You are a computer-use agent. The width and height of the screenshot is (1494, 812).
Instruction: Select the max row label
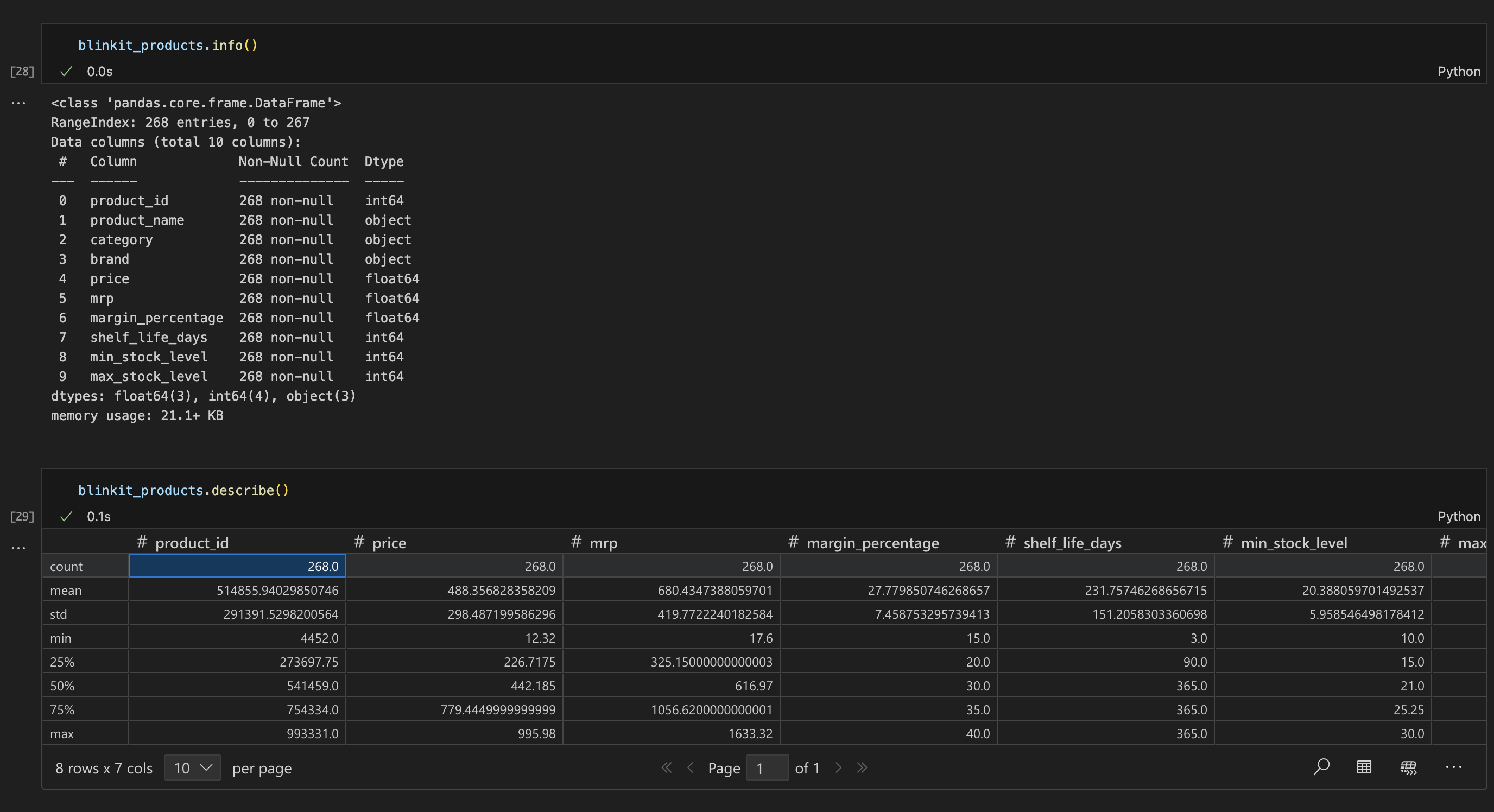click(86, 733)
